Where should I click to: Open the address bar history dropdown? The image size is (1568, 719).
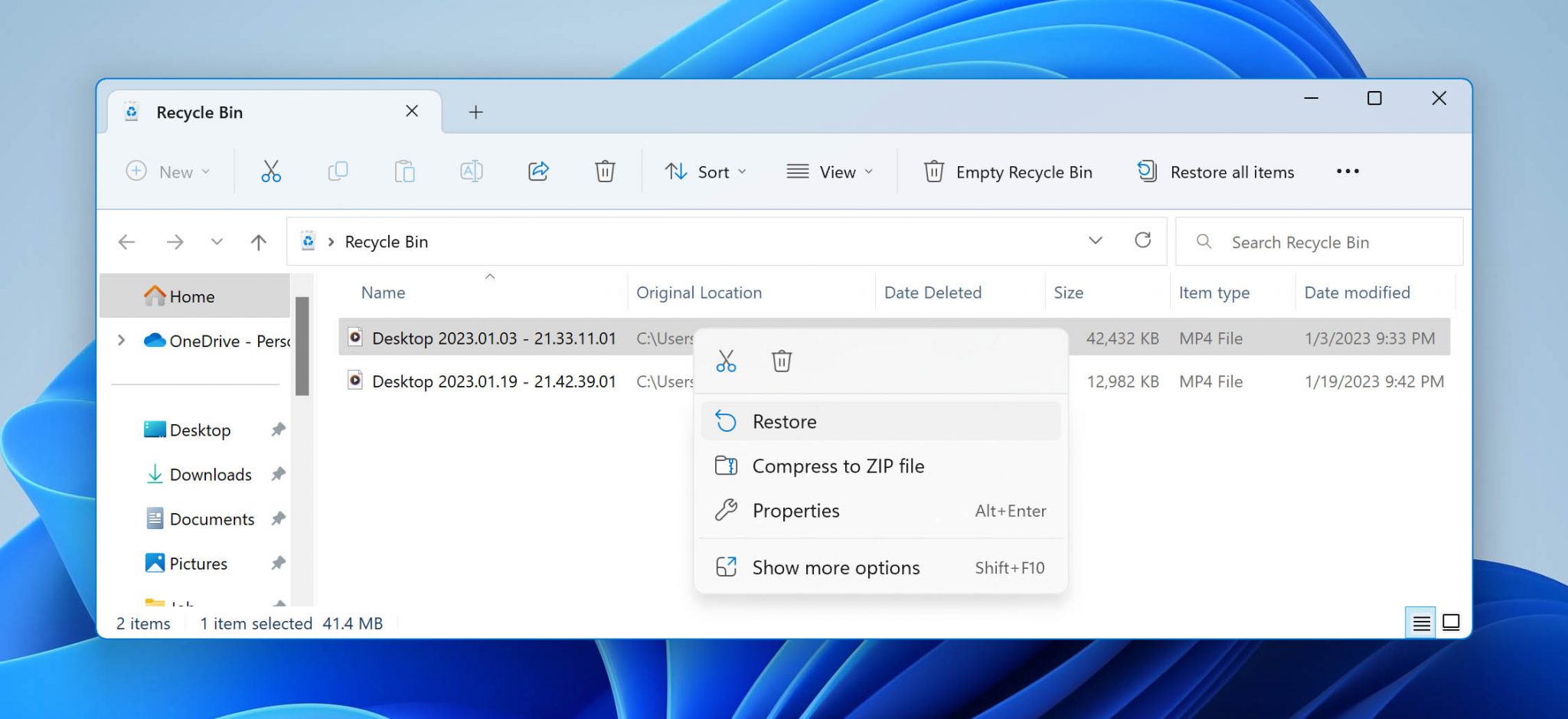click(1096, 240)
